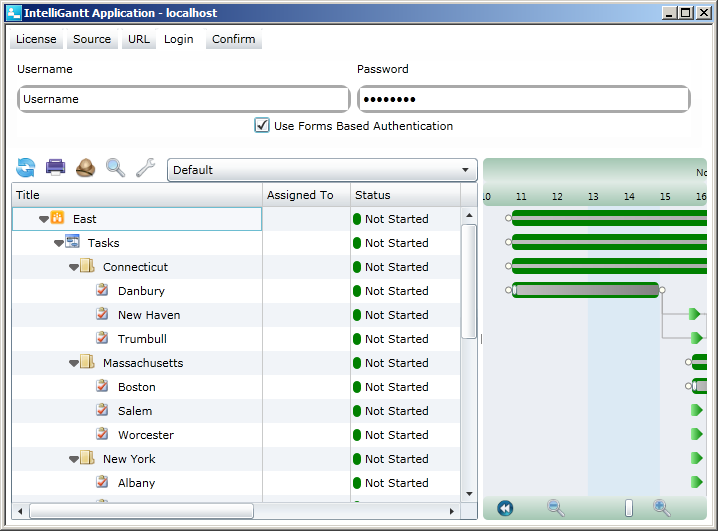Toggle Use Forms Based Authentication checkbox
Viewport: 718px width, 531px height.
pyautogui.click(x=261, y=125)
